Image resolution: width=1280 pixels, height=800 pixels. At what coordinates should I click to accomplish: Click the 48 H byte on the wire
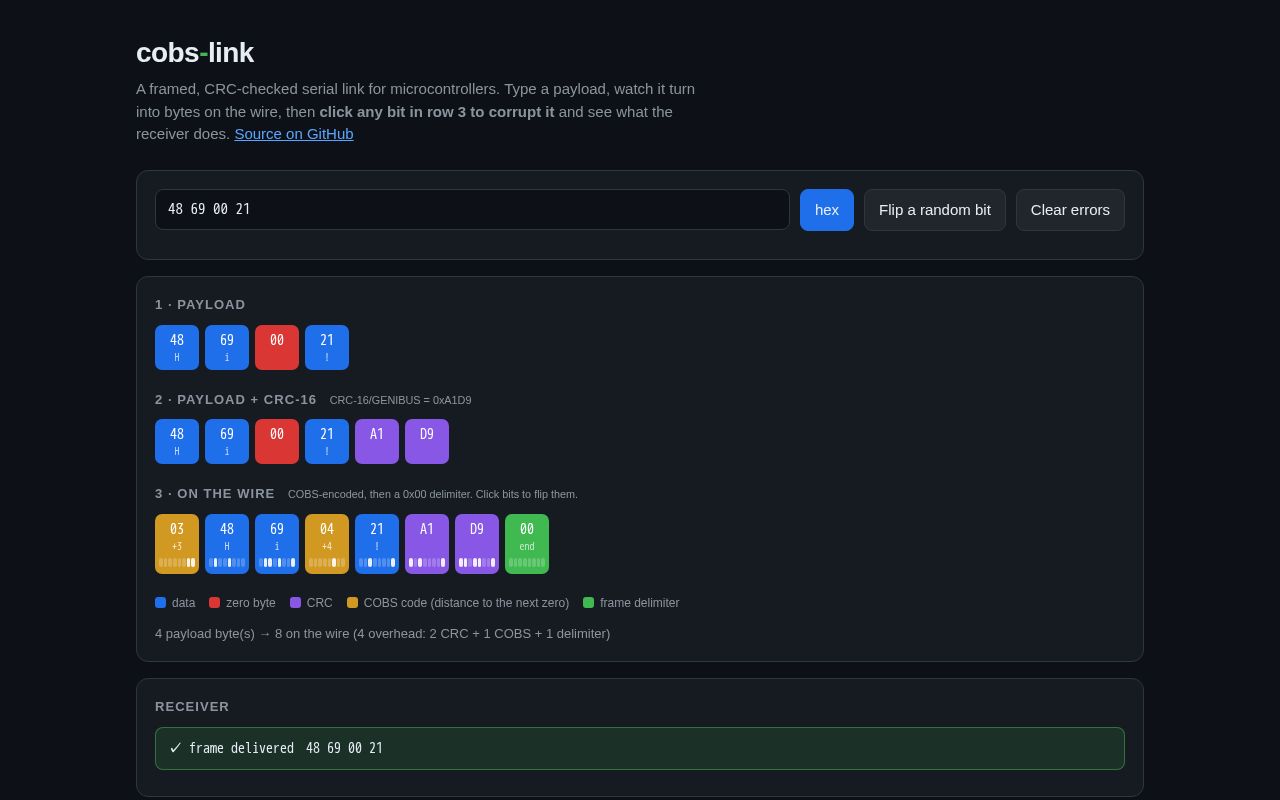click(x=227, y=544)
